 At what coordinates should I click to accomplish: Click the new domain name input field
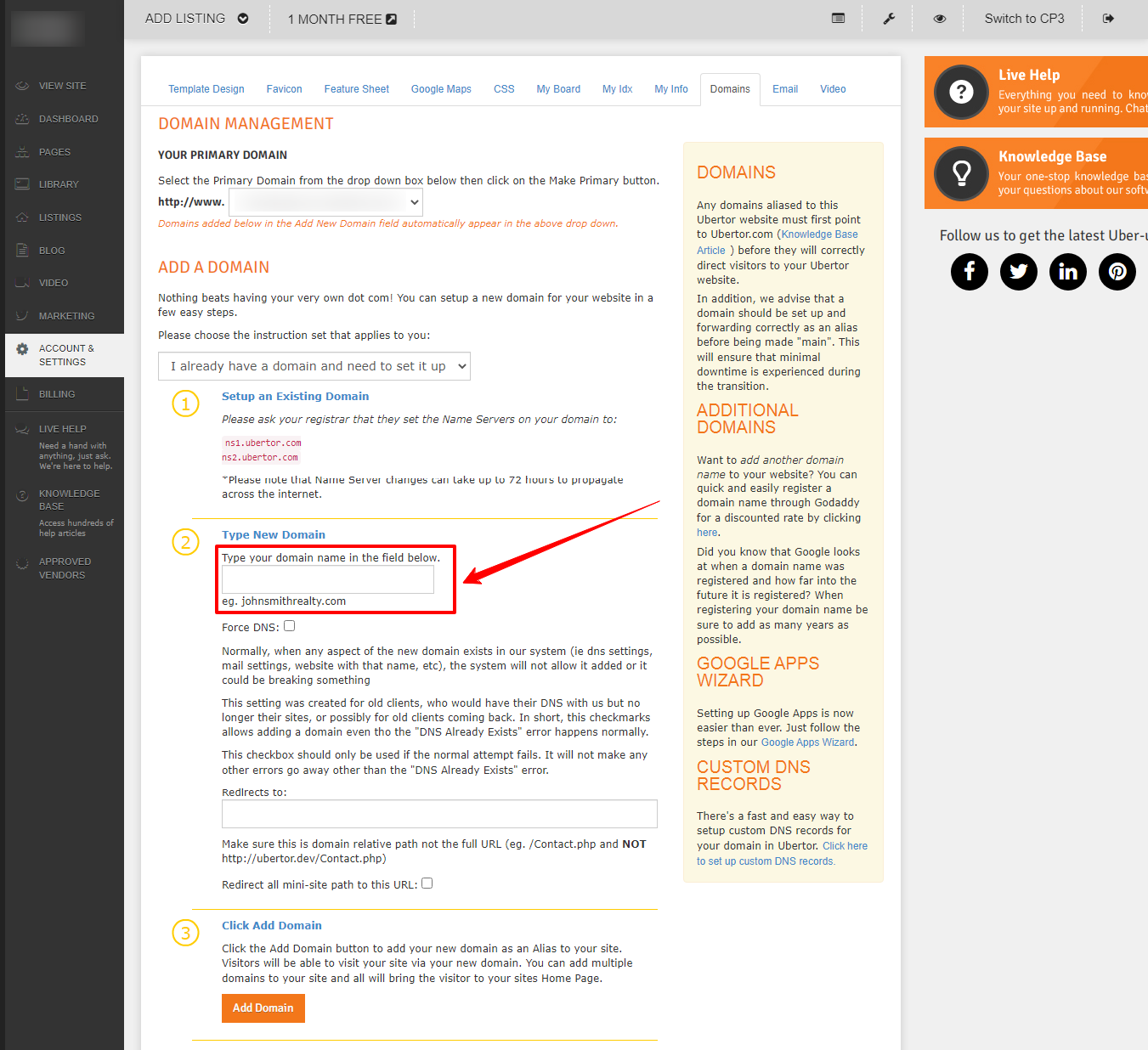tap(328, 579)
